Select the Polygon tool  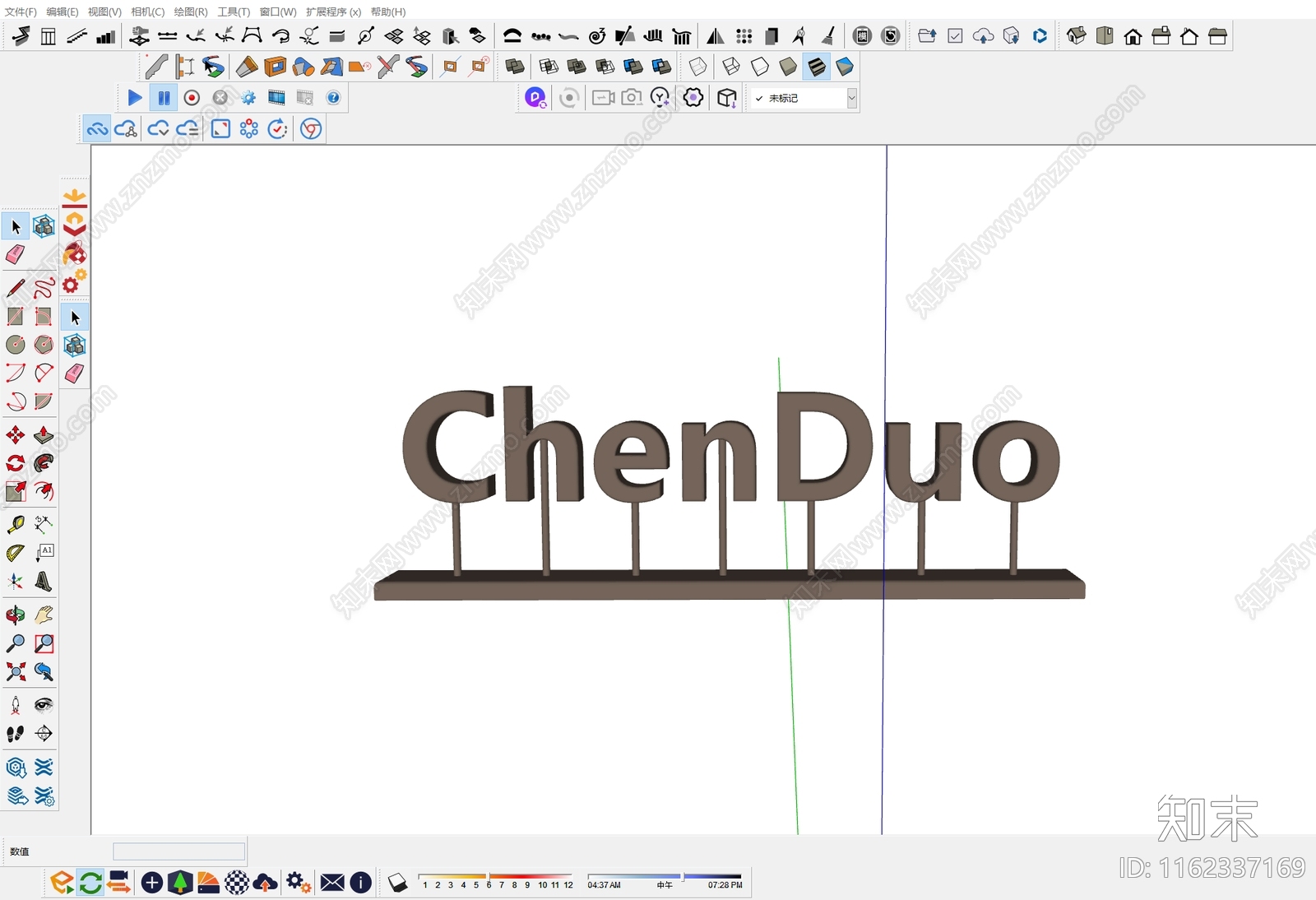(x=44, y=345)
